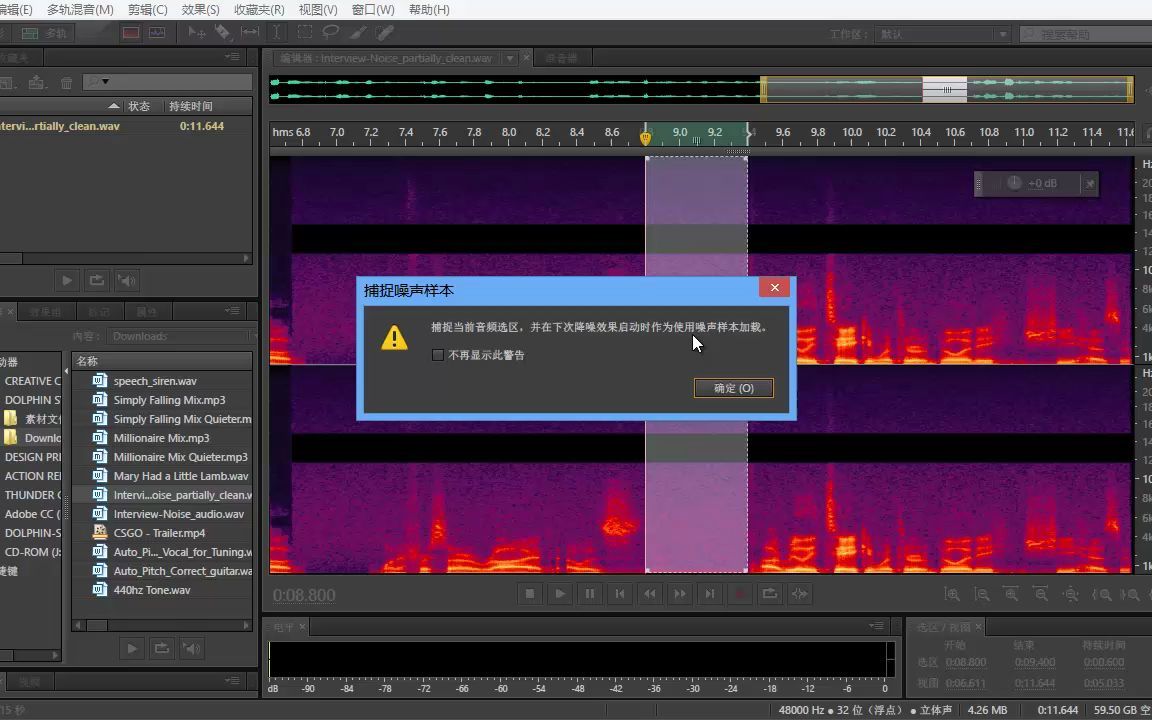This screenshot has height=720, width=1152.
Task: Click the fast forward transport icon
Action: tap(680, 594)
